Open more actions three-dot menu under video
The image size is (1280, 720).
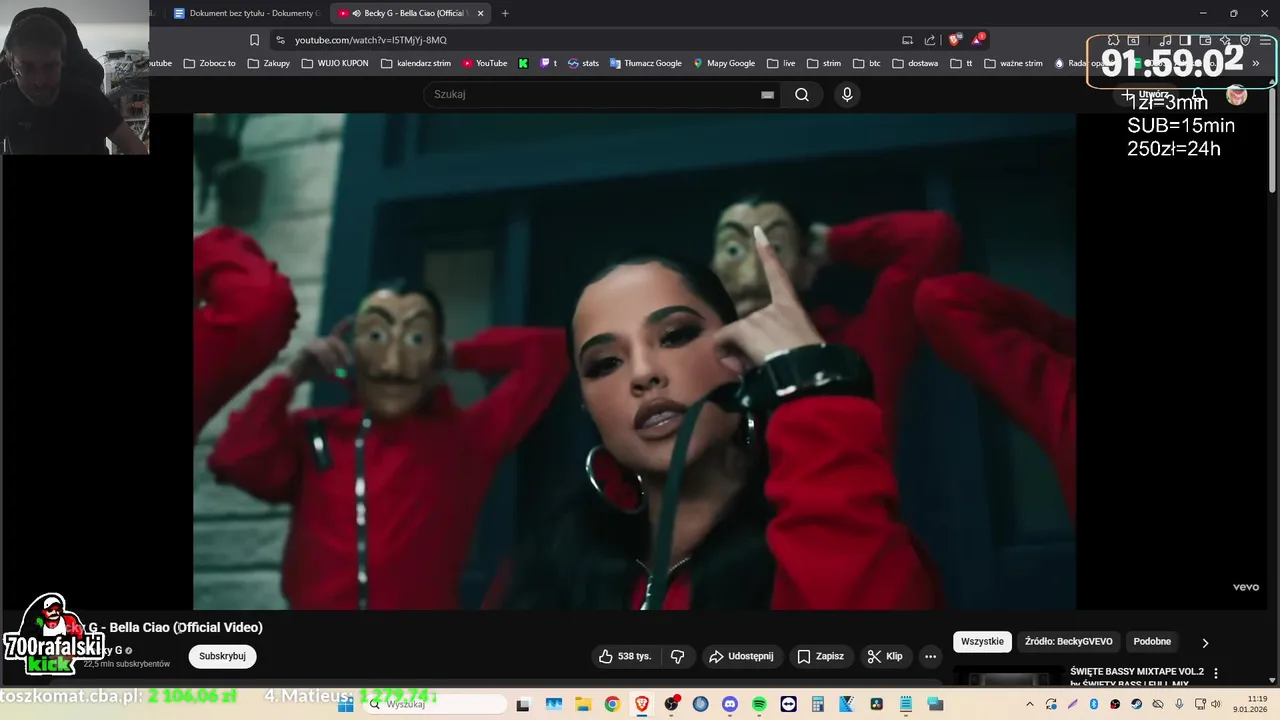tap(930, 656)
